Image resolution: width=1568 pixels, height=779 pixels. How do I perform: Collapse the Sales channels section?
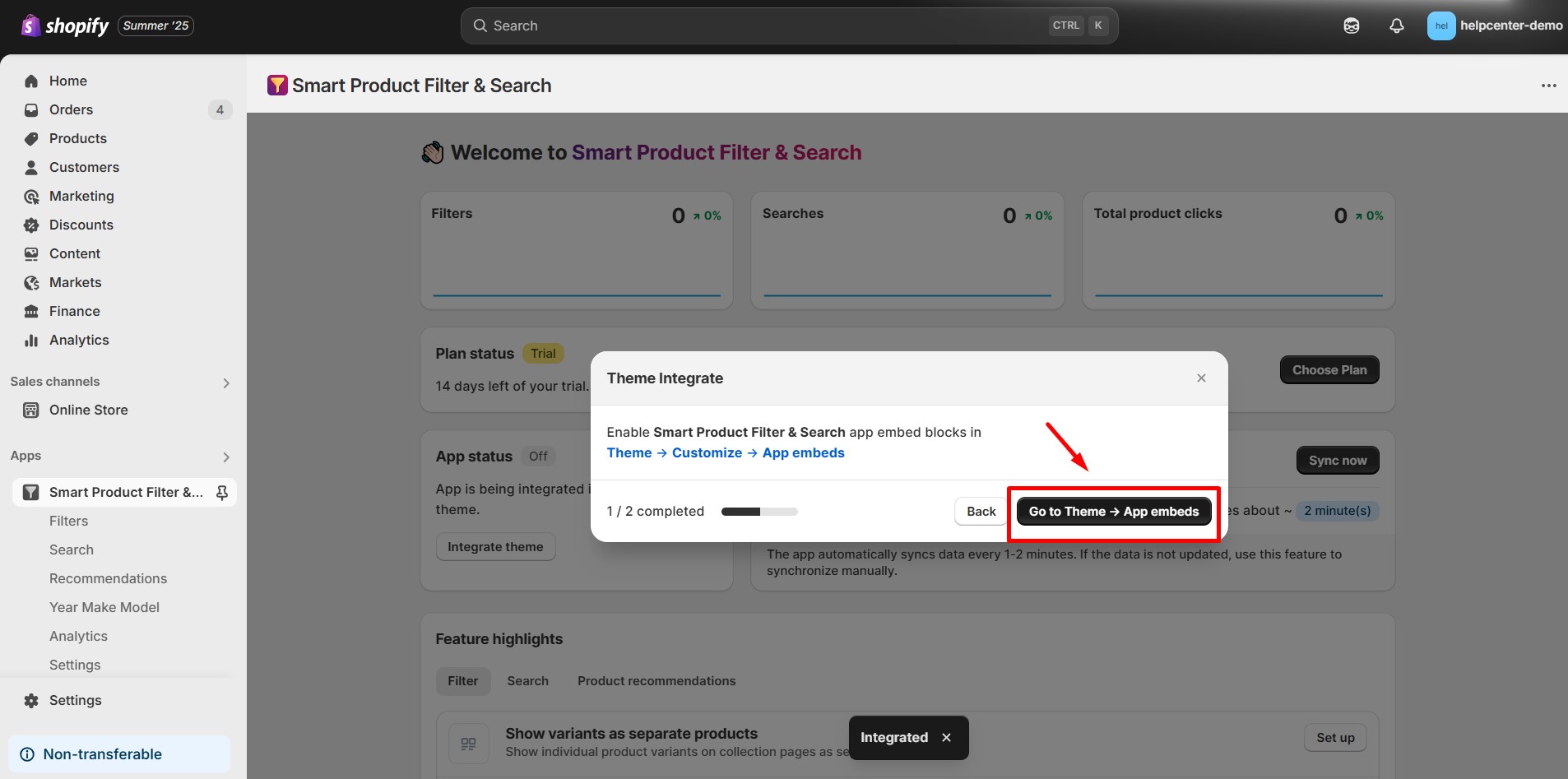[225, 383]
